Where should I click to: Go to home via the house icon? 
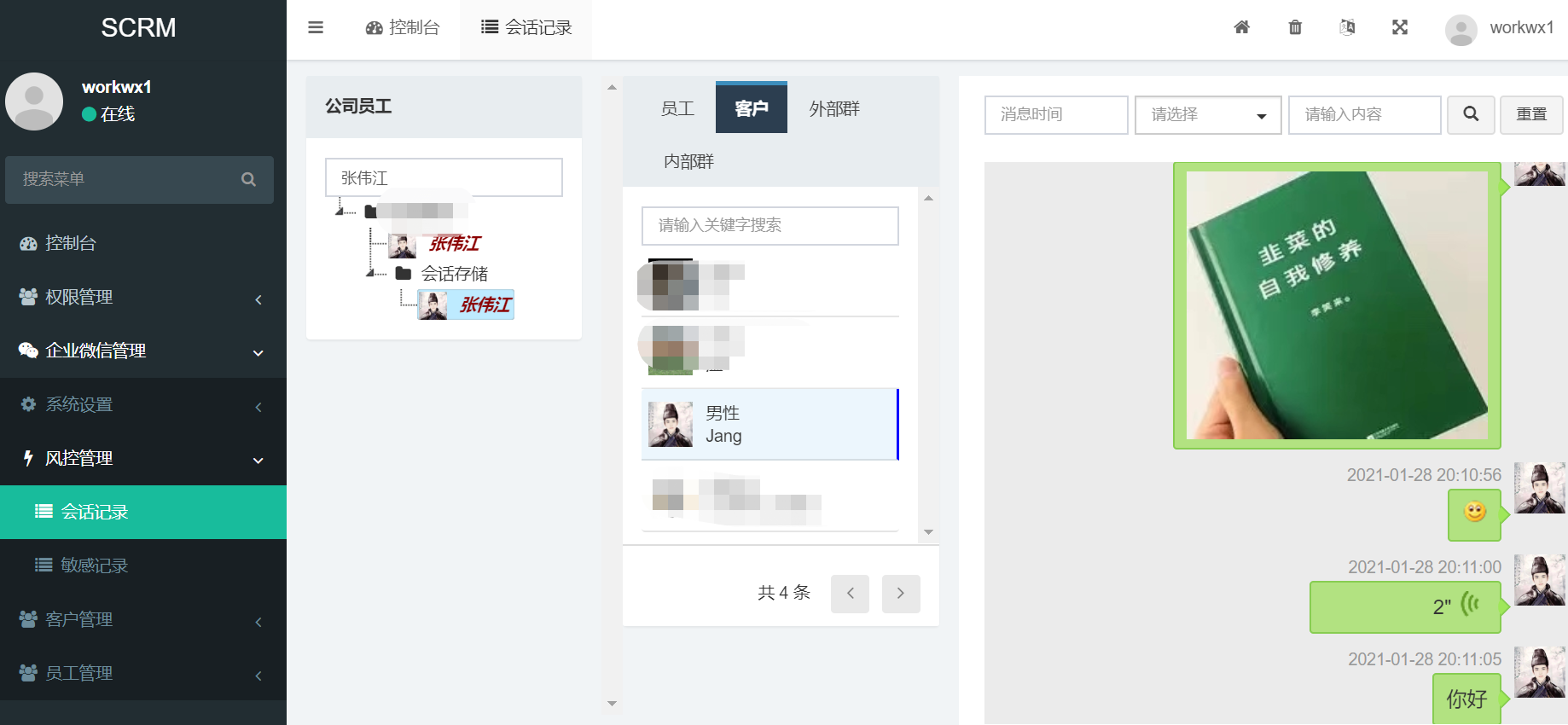pyautogui.click(x=1242, y=27)
